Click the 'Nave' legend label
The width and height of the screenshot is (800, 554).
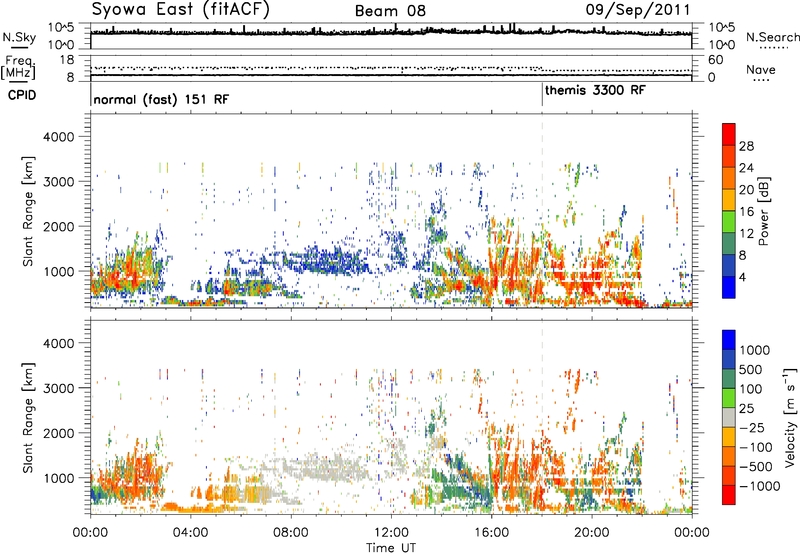(x=760, y=69)
